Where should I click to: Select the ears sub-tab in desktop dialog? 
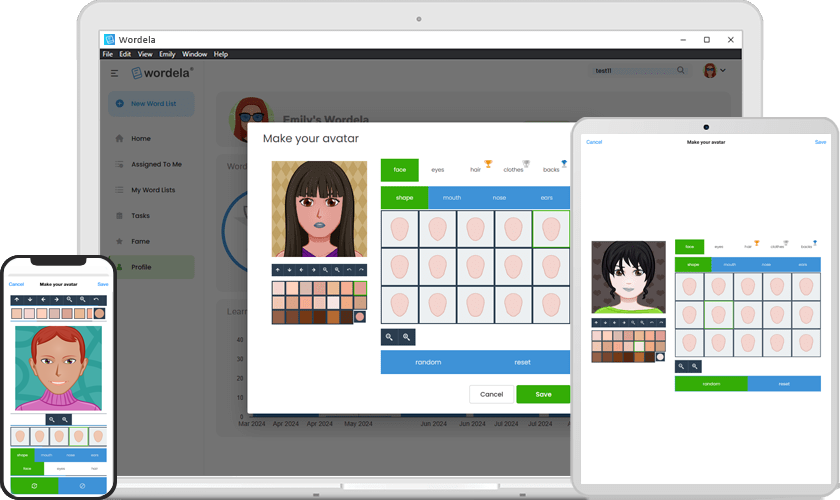pos(546,198)
